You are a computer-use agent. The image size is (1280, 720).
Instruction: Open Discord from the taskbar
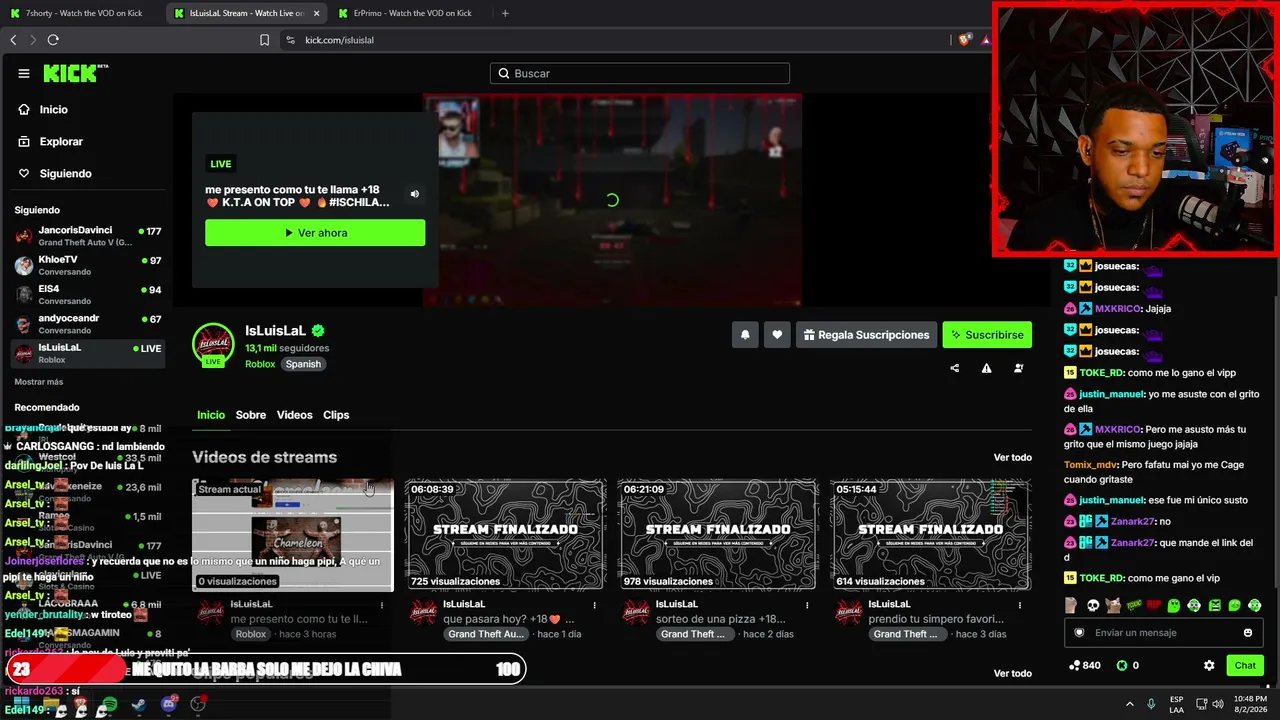(x=169, y=705)
